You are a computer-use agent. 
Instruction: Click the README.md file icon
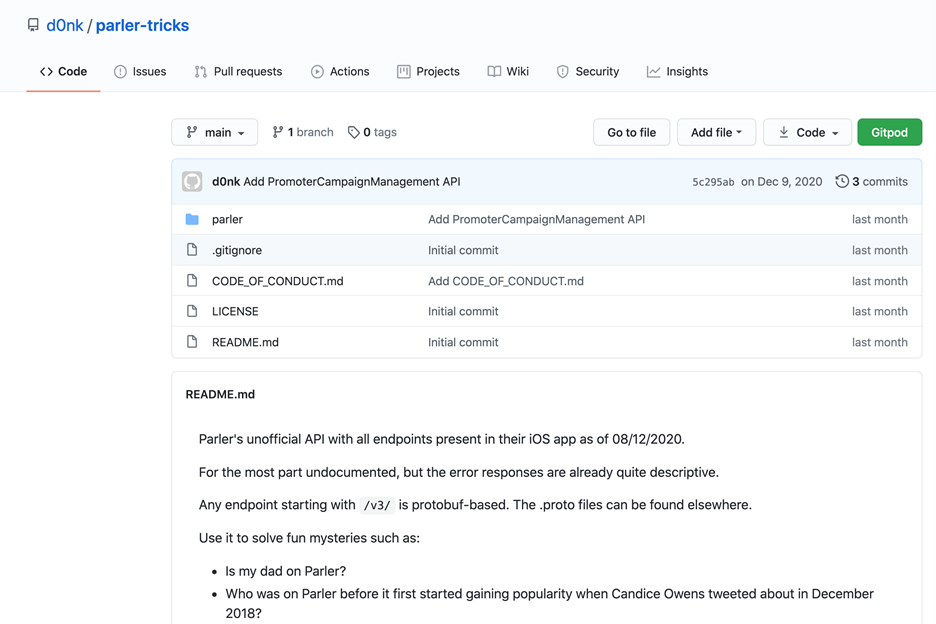192,342
